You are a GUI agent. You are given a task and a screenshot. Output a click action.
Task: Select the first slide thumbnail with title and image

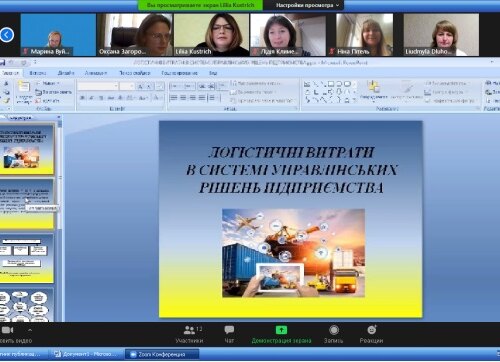coord(26,149)
